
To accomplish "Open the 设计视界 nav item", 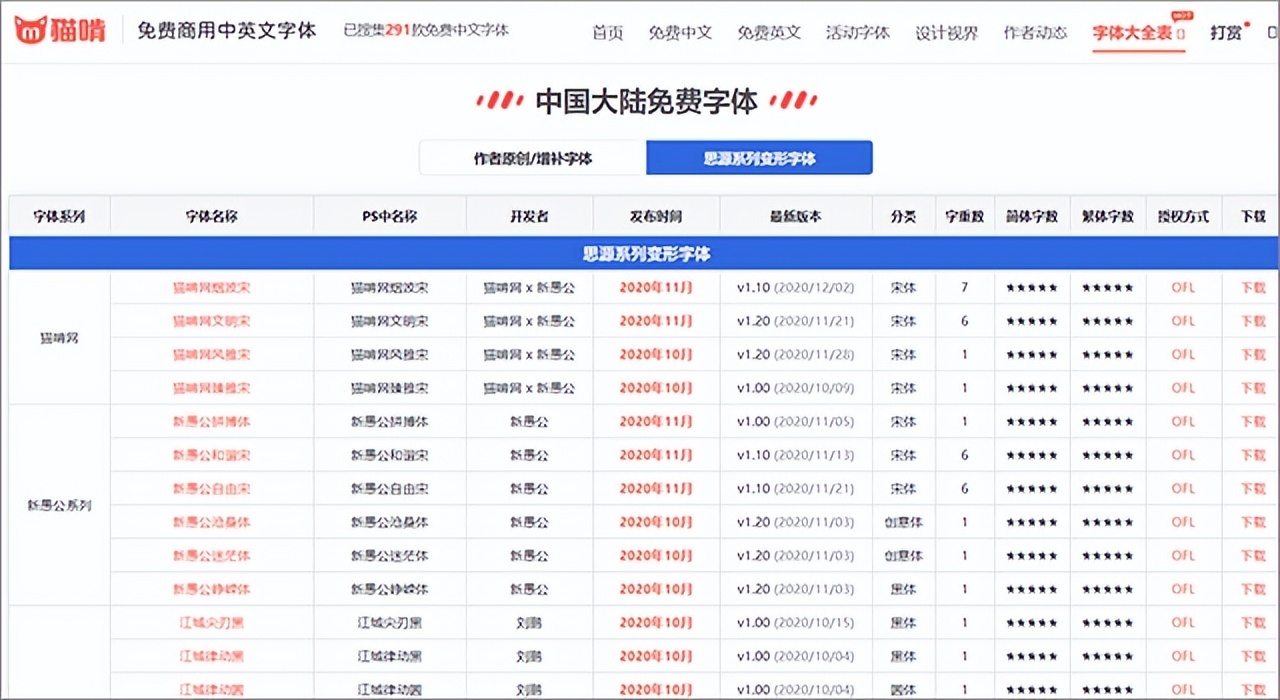I will [x=947, y=32].
